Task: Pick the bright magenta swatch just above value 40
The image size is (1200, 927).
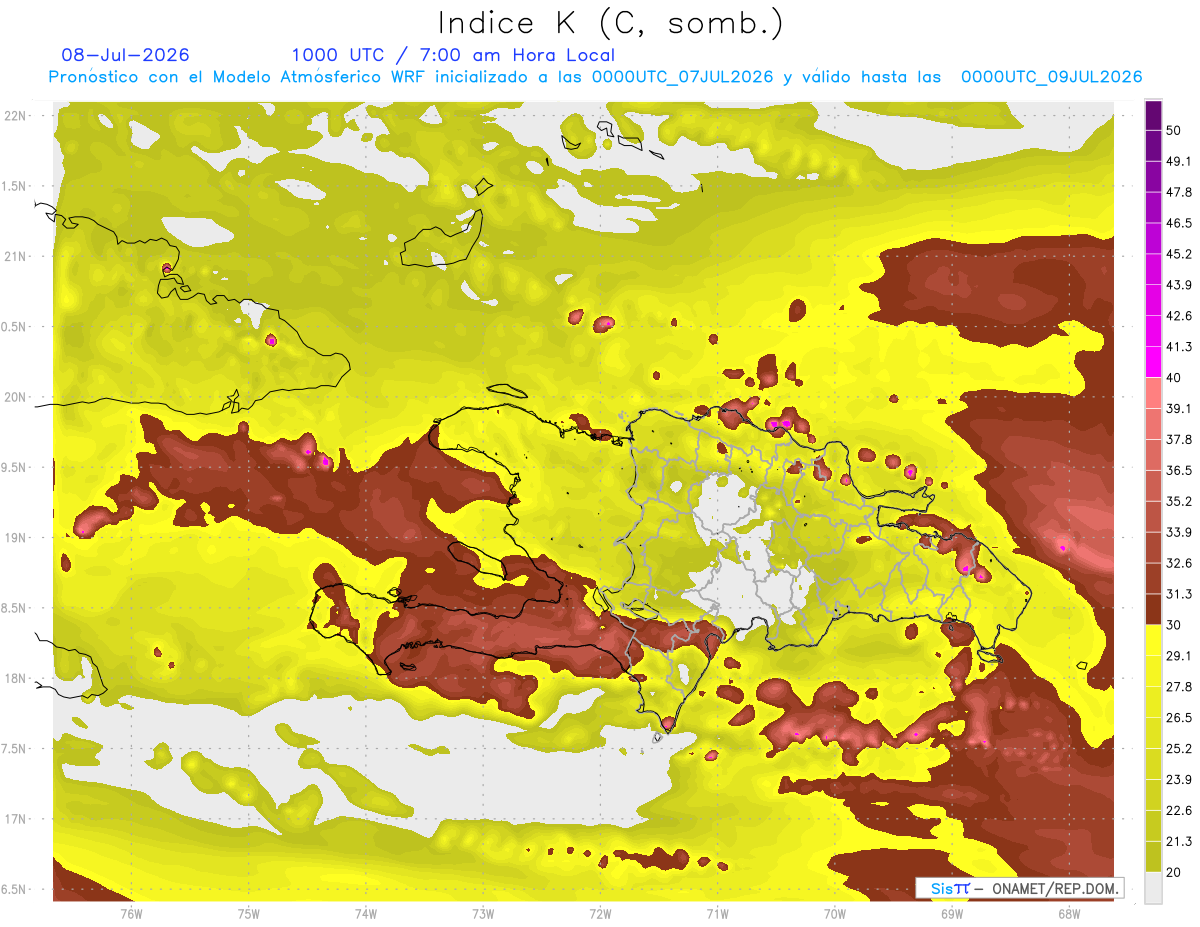Action: coord(1153,363)
